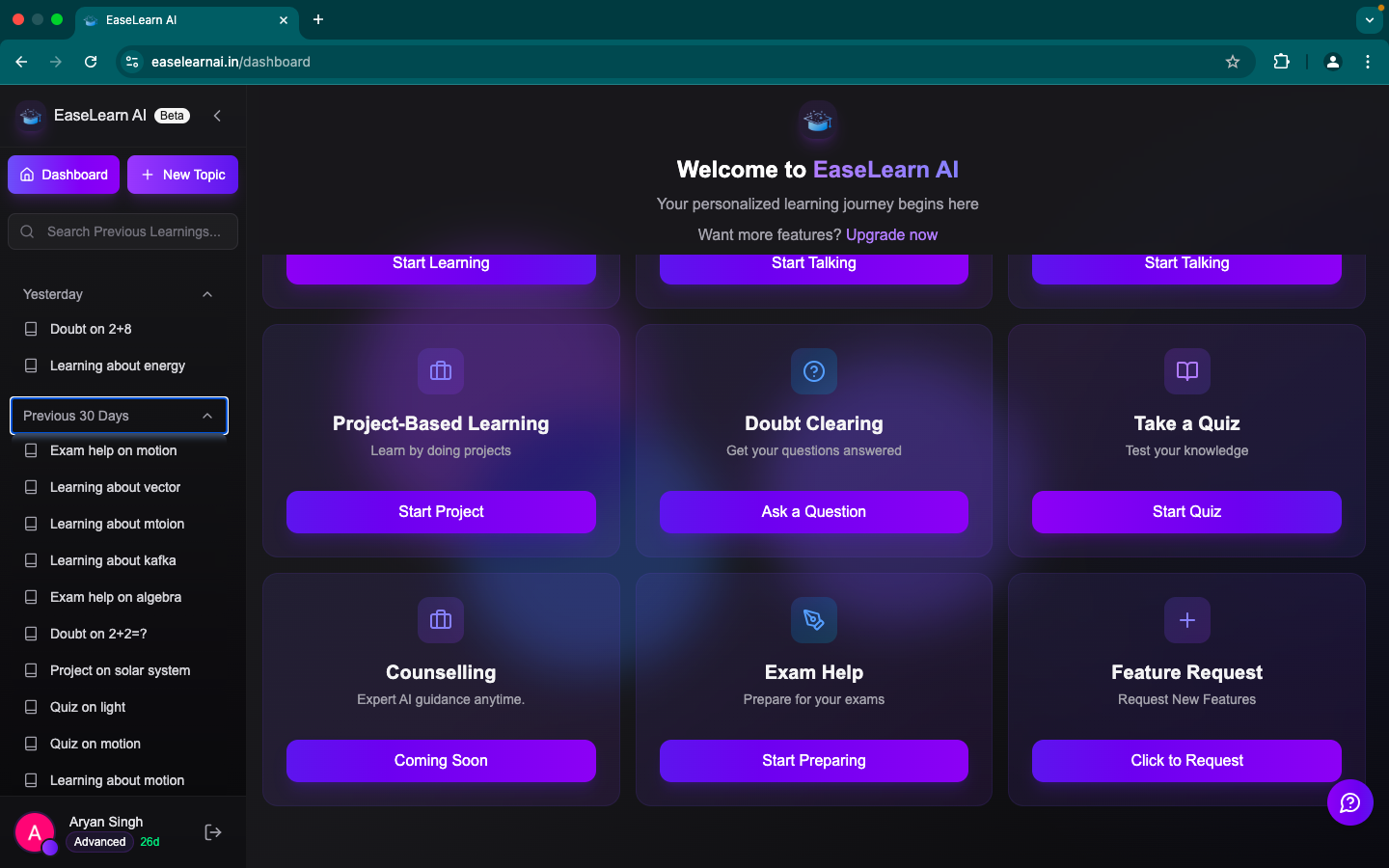Image resolution: width=1389 pixels, height=868 pixels.
Task: Click the search magnifier icon in sidebar
Action: tap(26, 231)
